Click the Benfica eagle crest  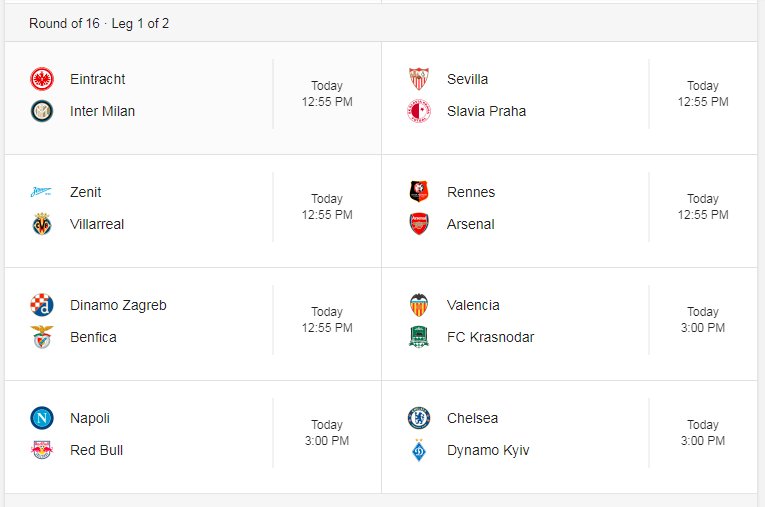pos(42,337)
